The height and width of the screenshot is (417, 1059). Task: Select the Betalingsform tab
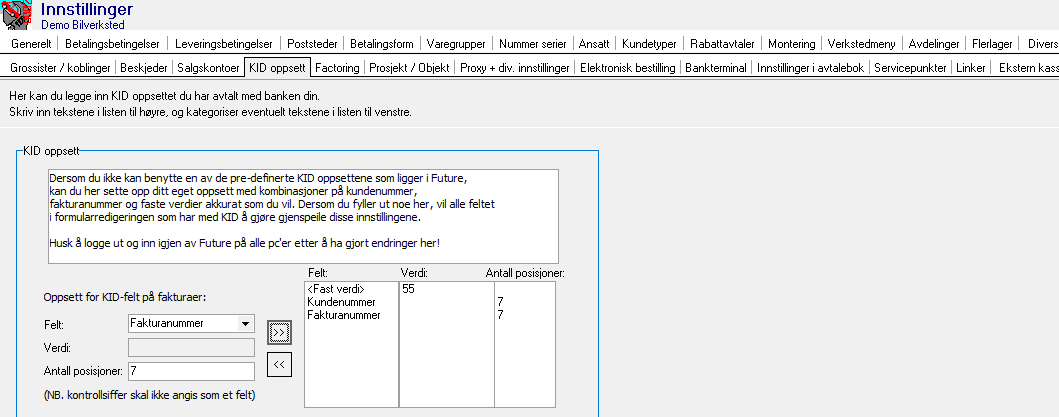(382, 44)
